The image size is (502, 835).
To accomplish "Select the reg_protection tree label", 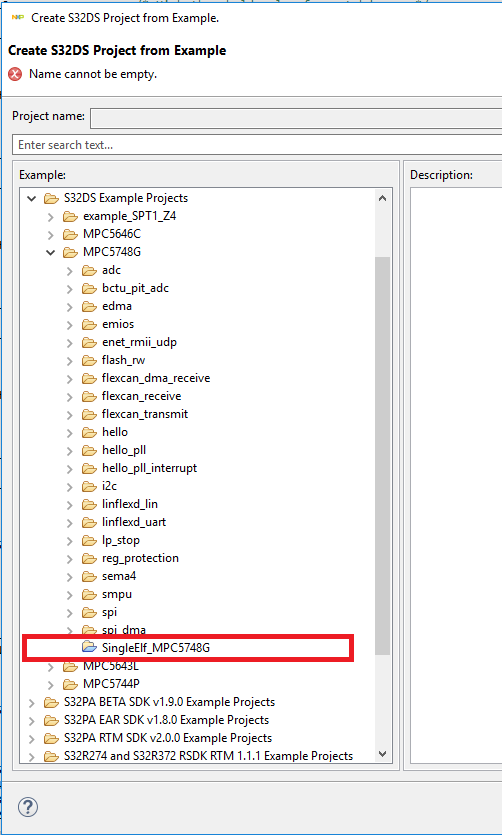I will [141, 559].
